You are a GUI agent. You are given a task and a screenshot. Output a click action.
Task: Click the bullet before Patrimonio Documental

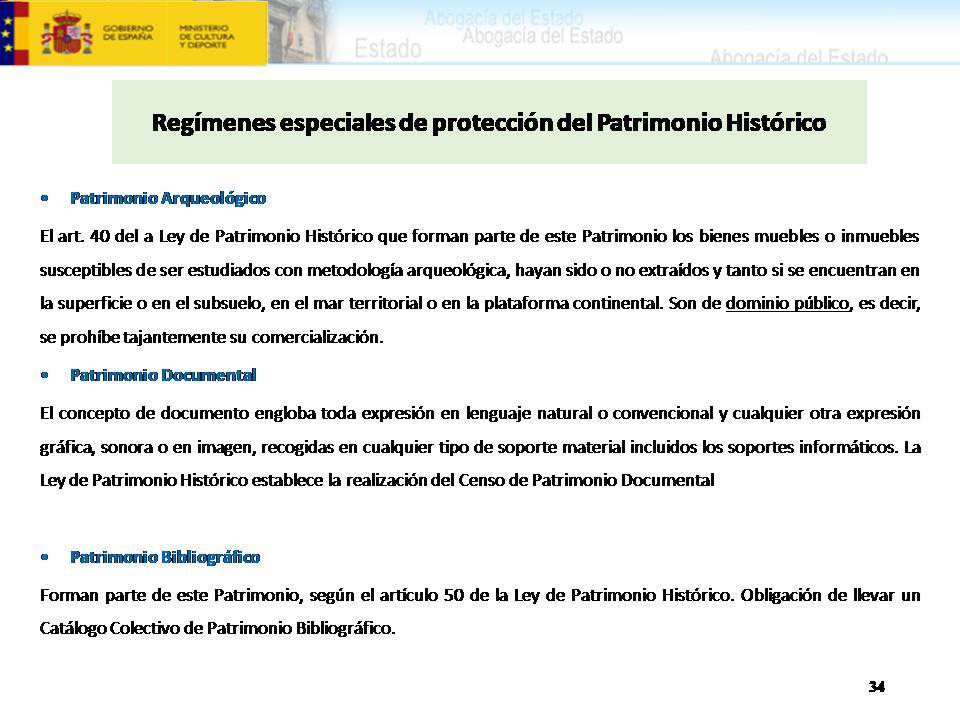point(44,375)
